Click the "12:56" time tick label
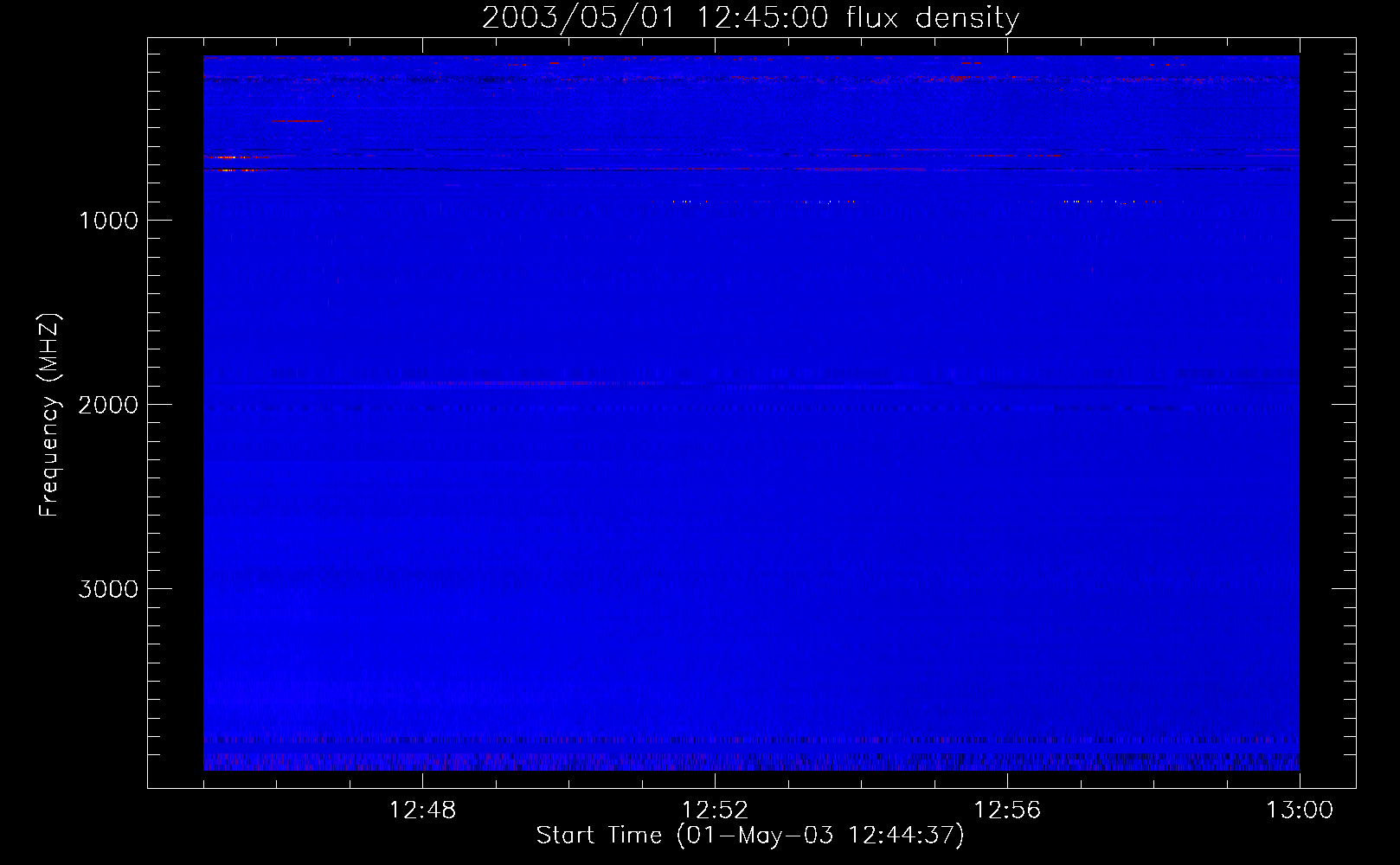1400x865 pixels. click(x=1007, y=811)
